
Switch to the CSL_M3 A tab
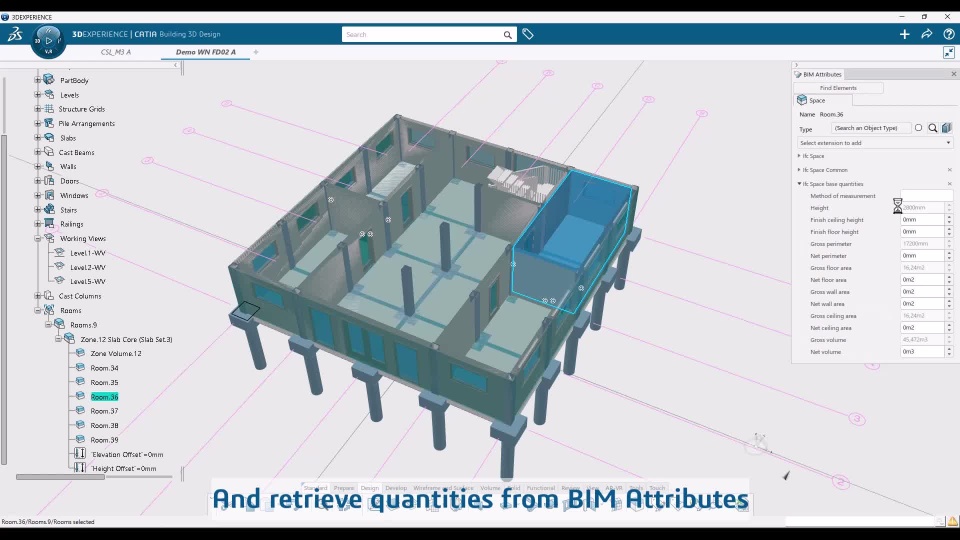point(116,52)
